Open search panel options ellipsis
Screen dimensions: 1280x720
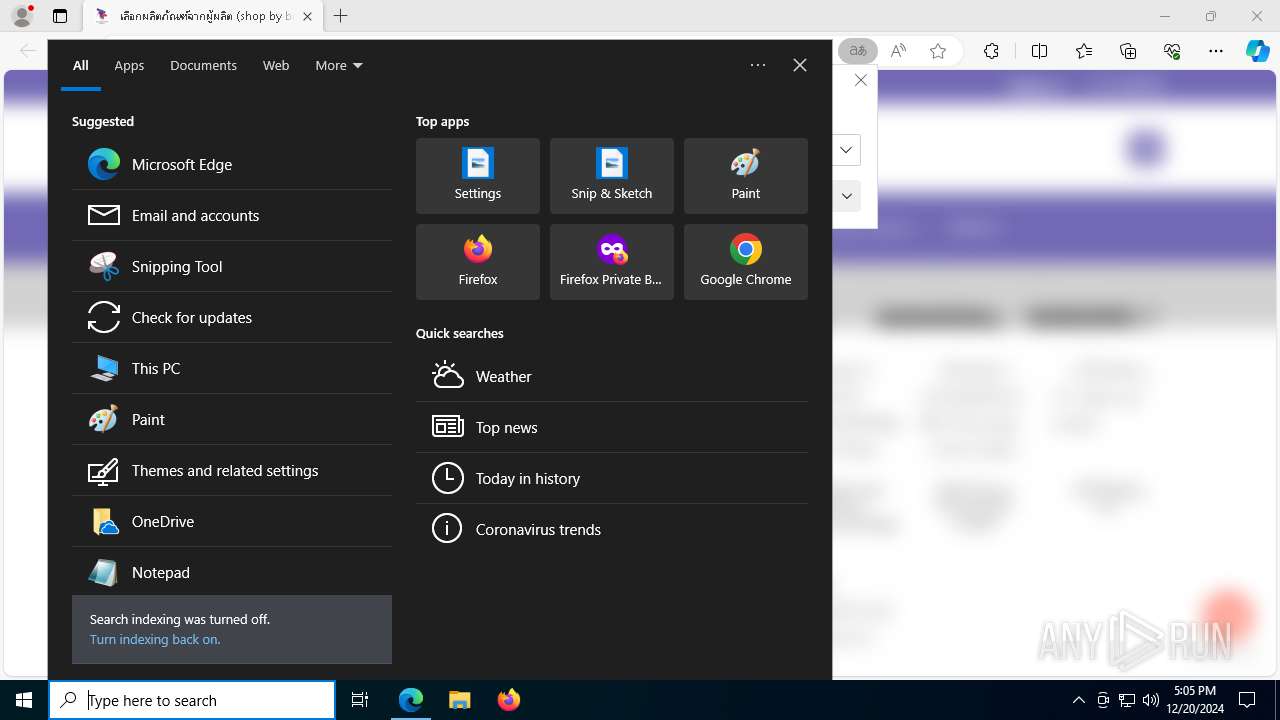[758, 65]
